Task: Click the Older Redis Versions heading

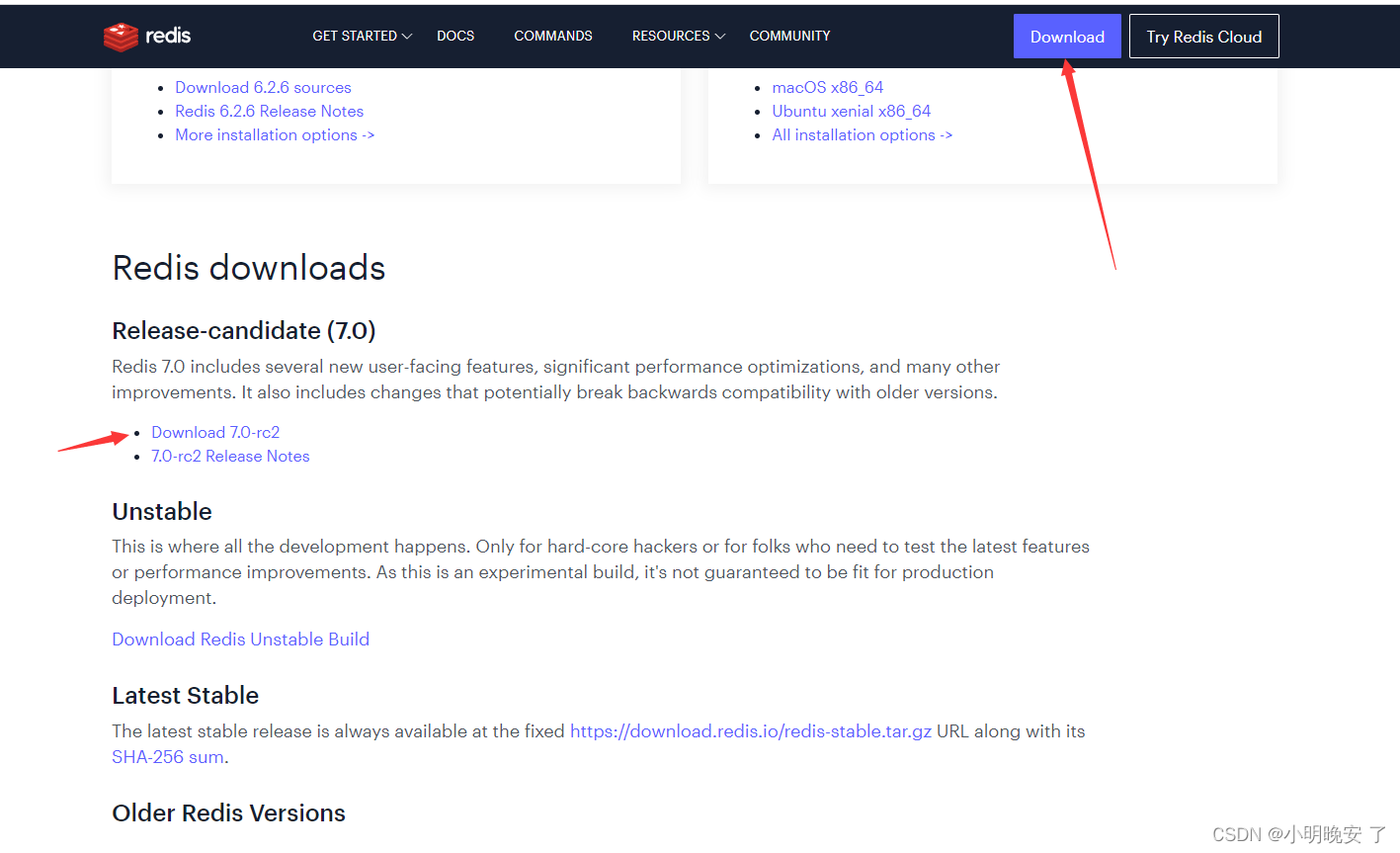Action: pos(229,812)
